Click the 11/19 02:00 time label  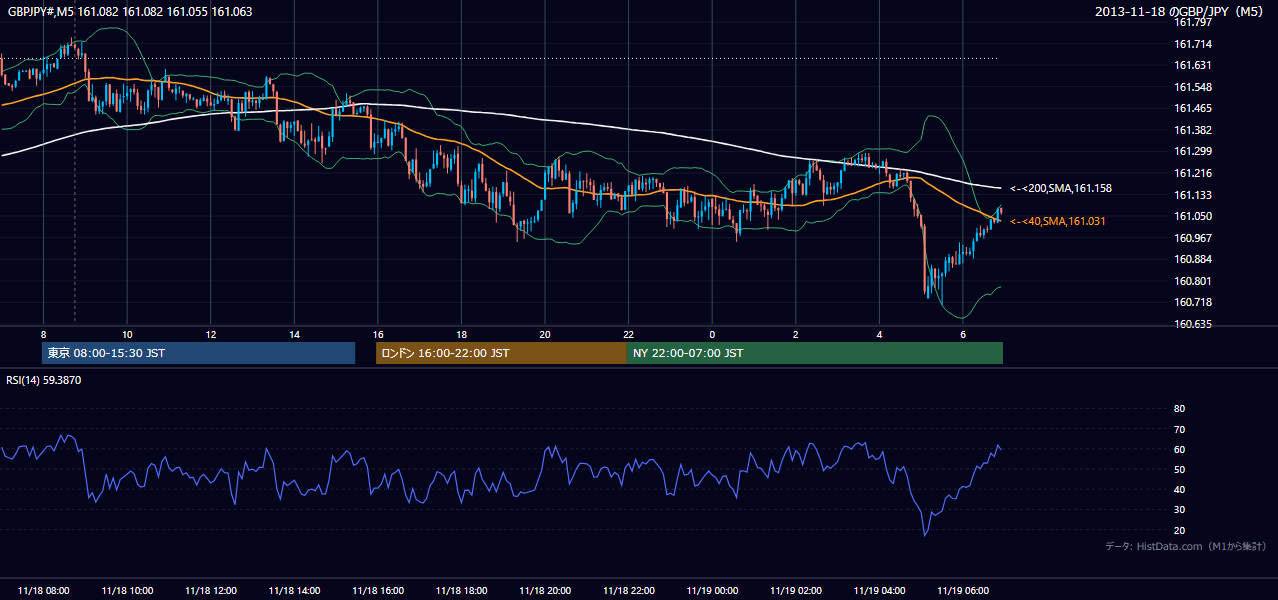pos(796,591)
